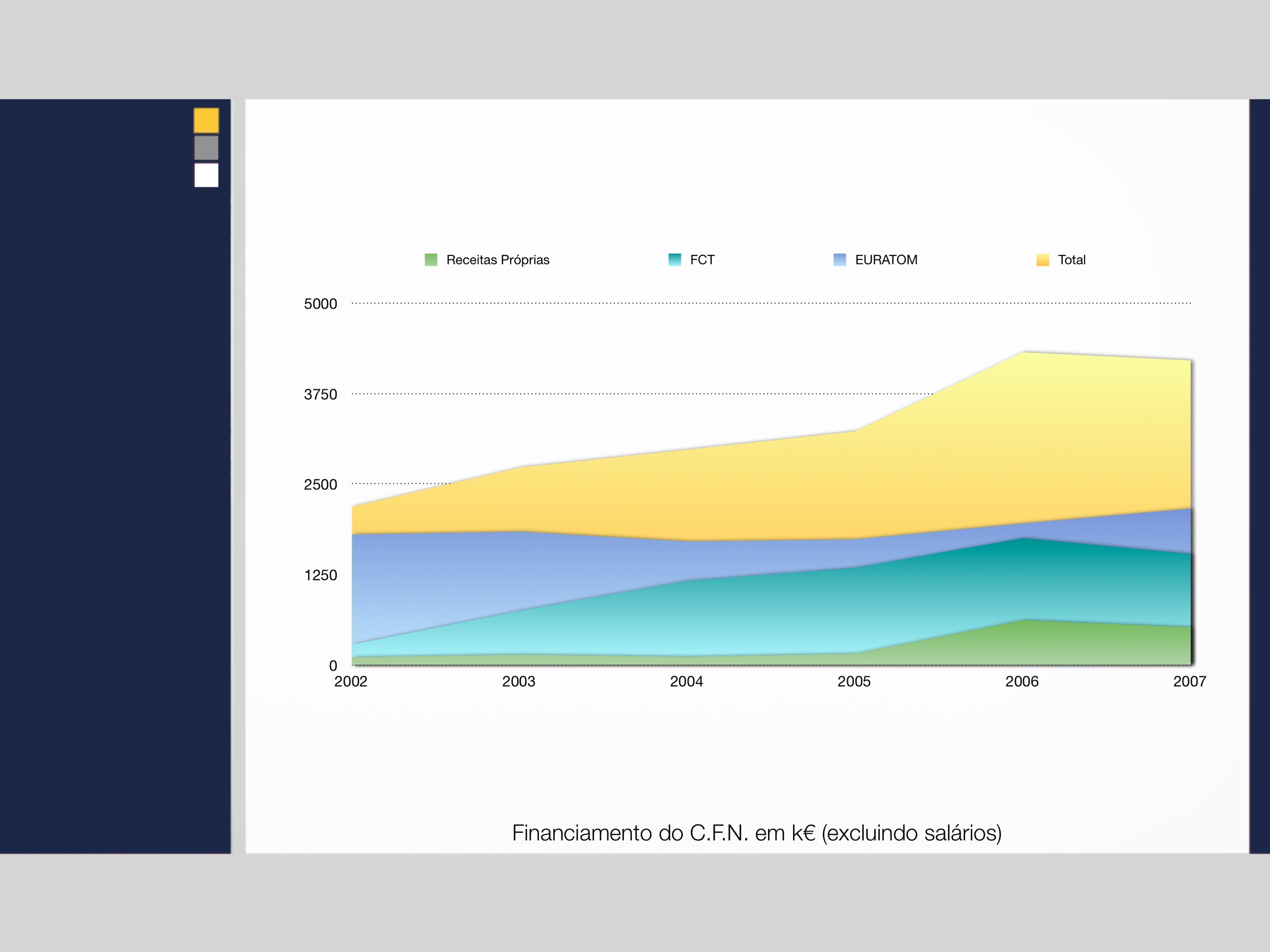This screenshot has height=952, width=1270.
Task: Click the gray square in the sidebar
Action: pyautogui.click(x=206, y=147)
